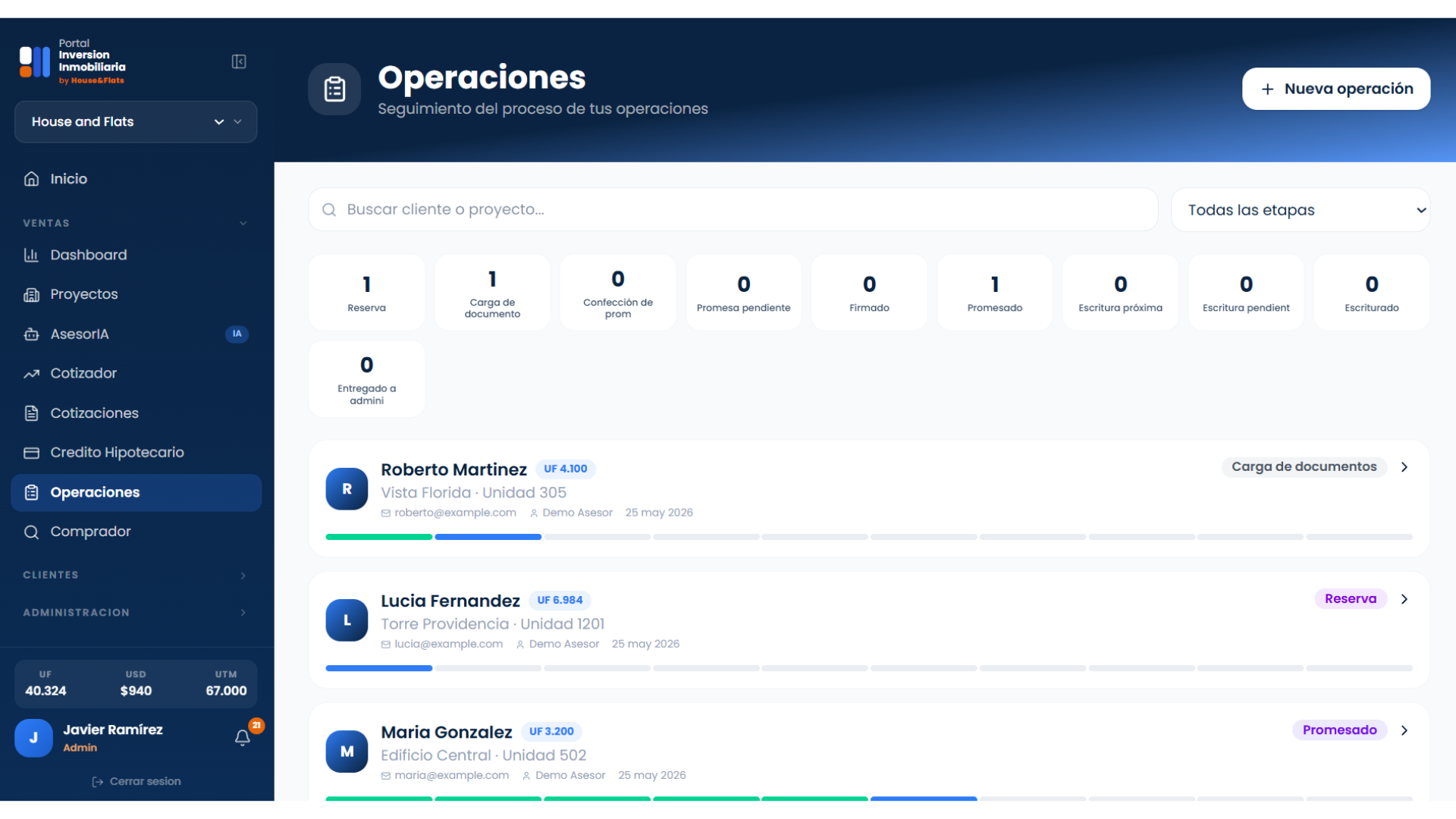Image resolution: width=1456 pixels, height=819 pixels.
Task: Click the Carga de documentos status badge
Action: 1304,467
